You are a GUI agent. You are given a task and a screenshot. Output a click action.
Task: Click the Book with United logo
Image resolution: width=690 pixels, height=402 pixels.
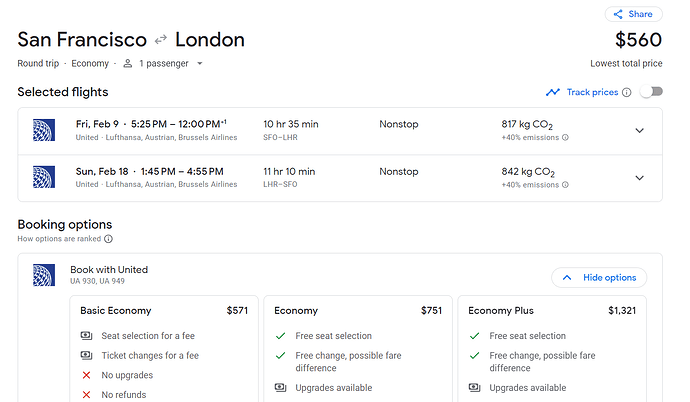[44, 275]
